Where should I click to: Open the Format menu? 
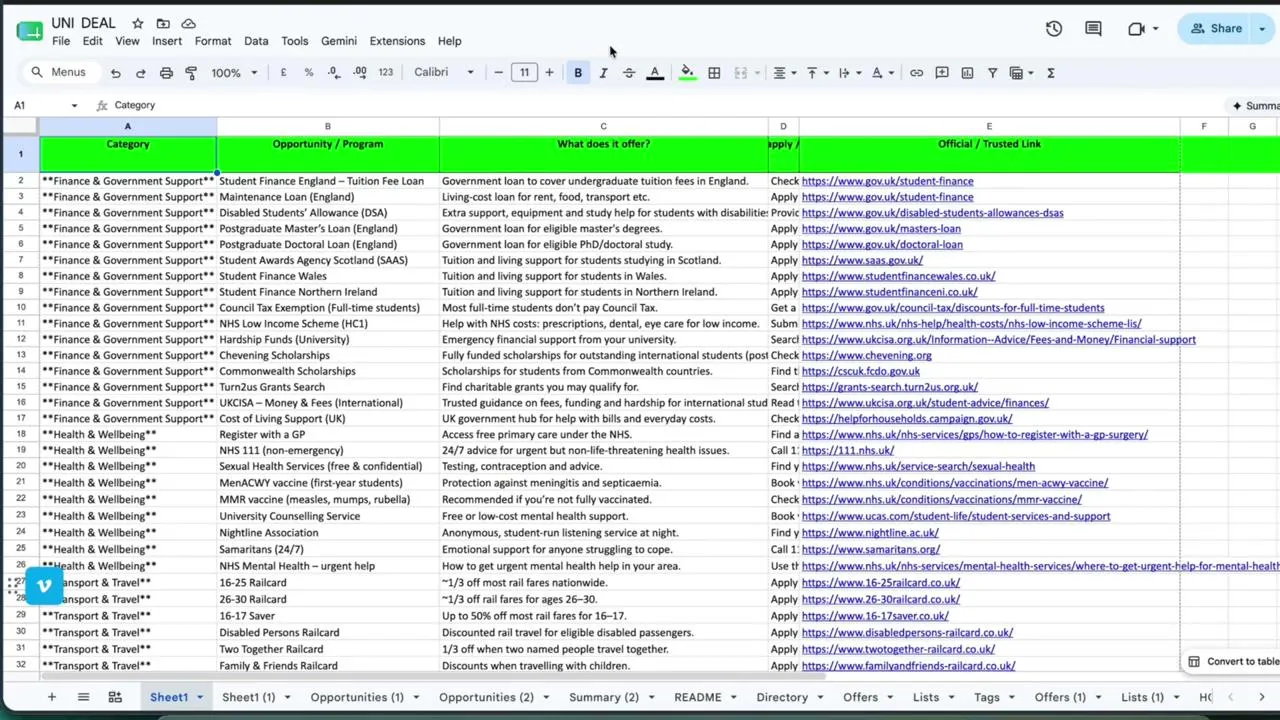coord(213,41)
